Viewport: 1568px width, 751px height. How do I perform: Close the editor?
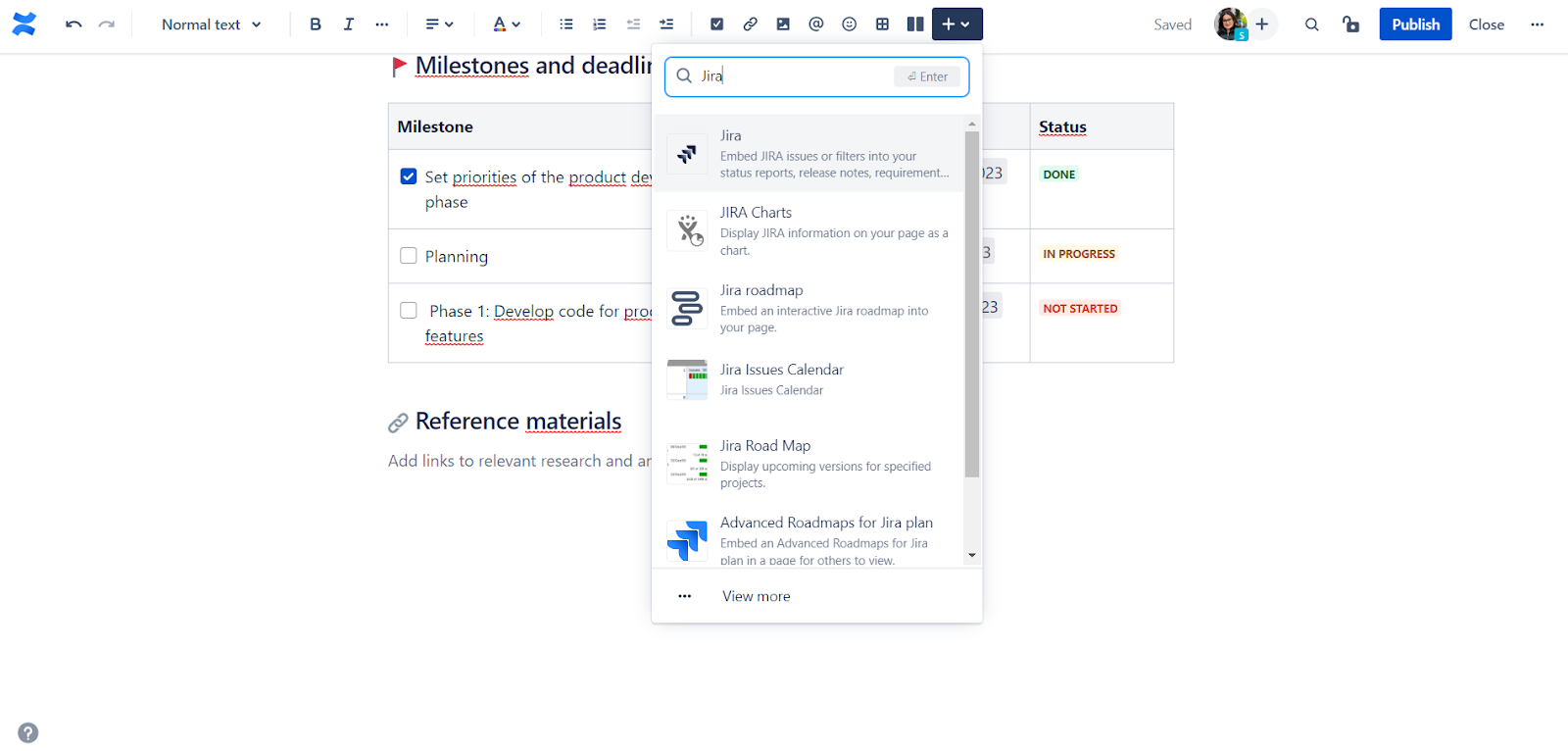pyautogui.click(x=1487, y=25)
